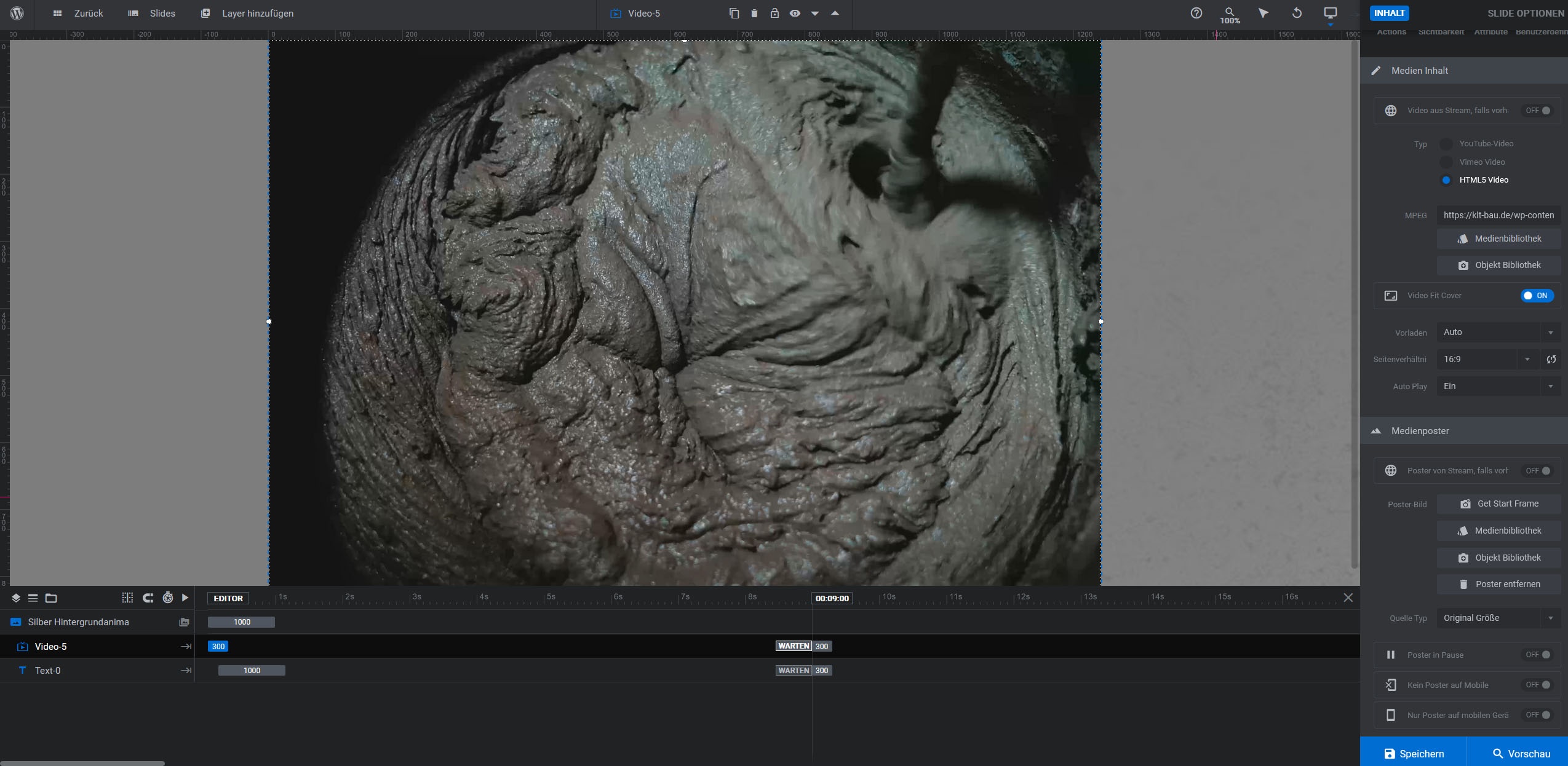The width and height of the screenshot is (1568, 766).
Task: Collapse the Medien Inhalt section
Action: pyautogui.click(x=1464, y=70)
